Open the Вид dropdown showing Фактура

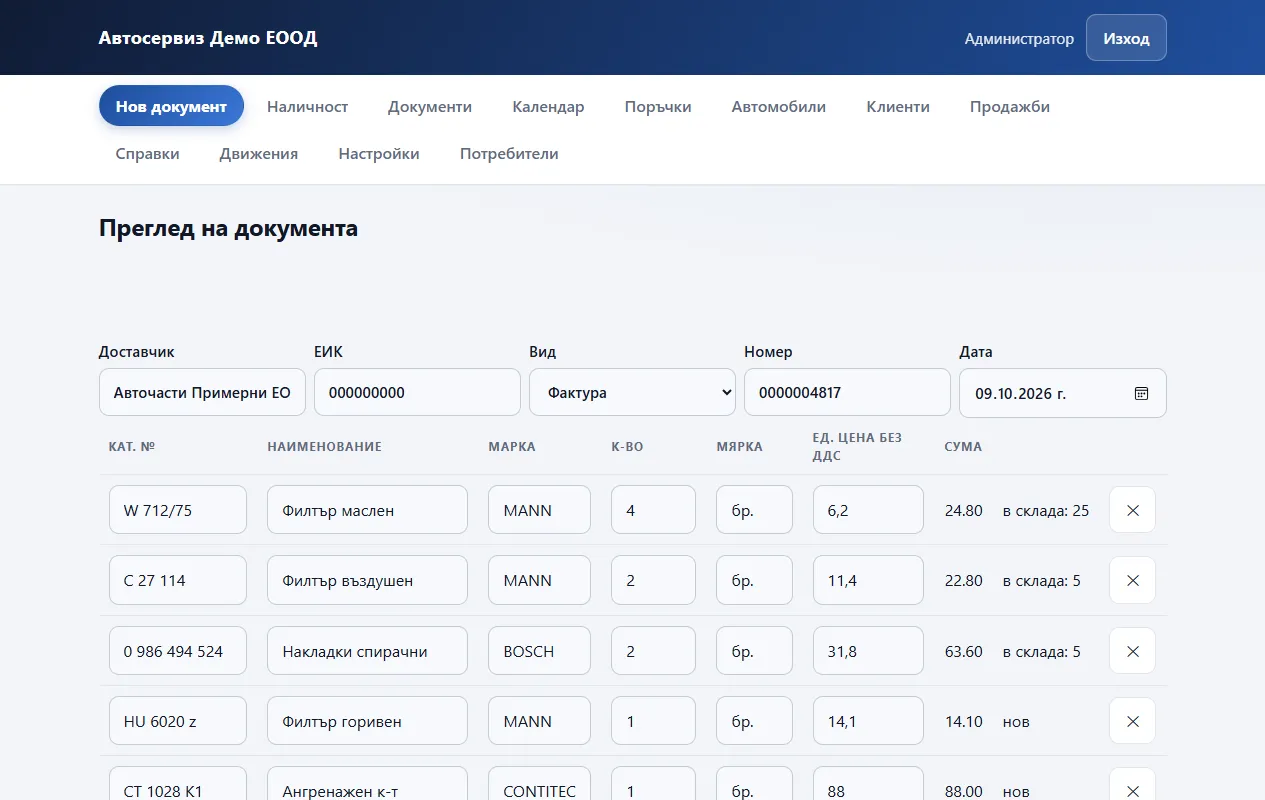tap(632, 392)
